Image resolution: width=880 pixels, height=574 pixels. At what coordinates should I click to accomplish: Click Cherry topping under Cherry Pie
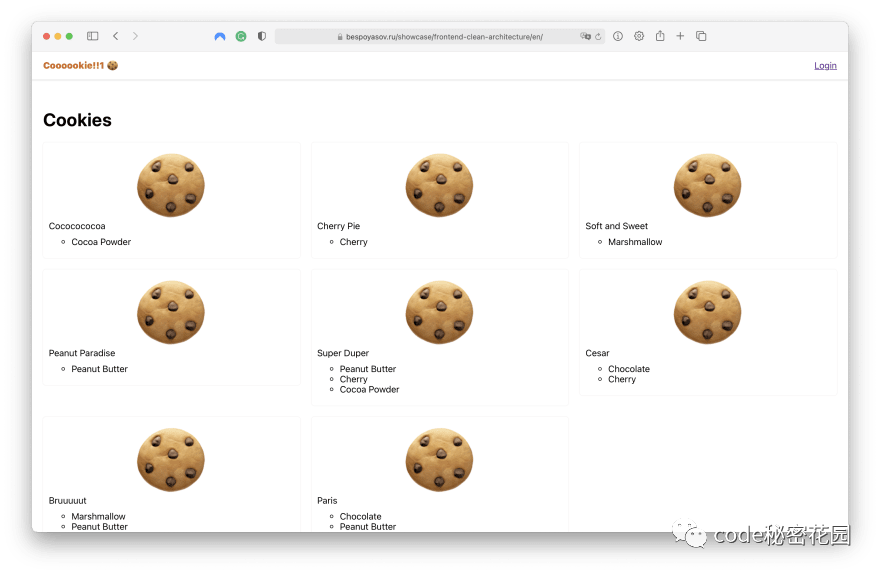[x=354, y=242]
